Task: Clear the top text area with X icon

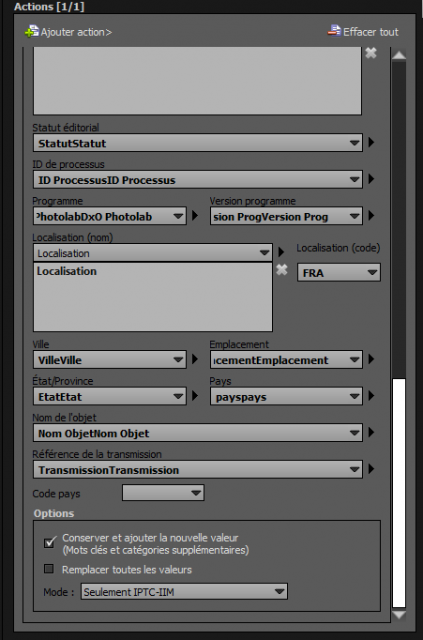Action: click(x=371, y=53)
